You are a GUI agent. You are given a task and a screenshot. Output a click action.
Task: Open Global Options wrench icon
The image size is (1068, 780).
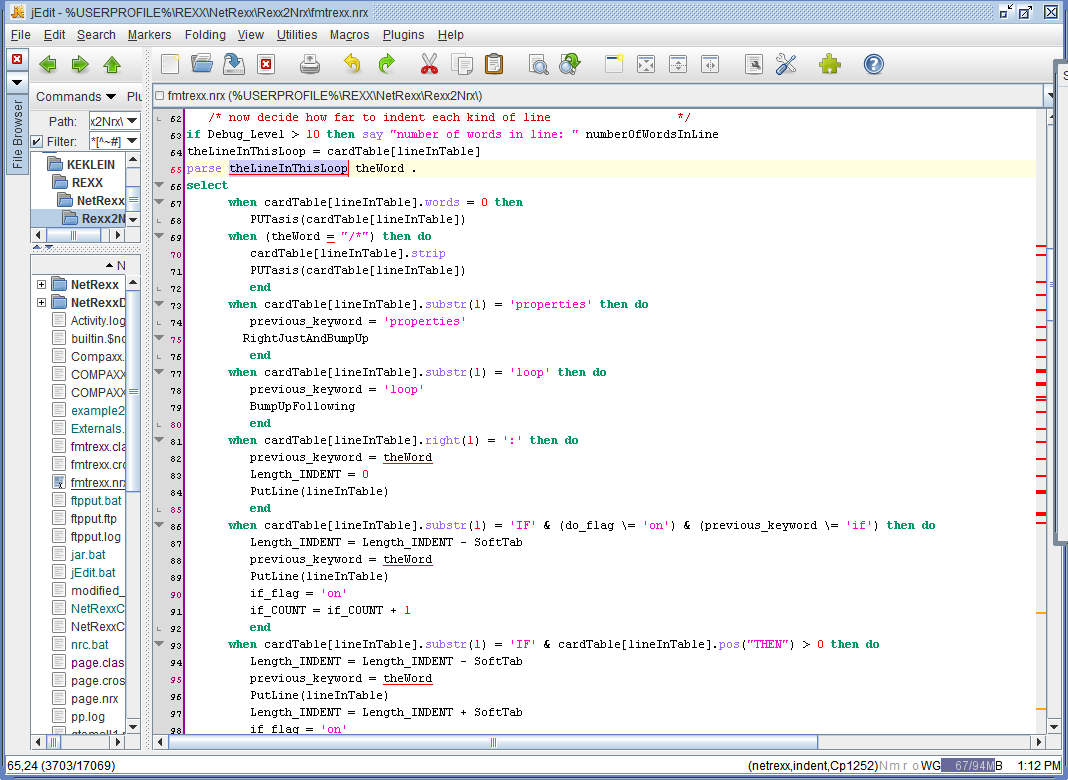pos(786,64)
